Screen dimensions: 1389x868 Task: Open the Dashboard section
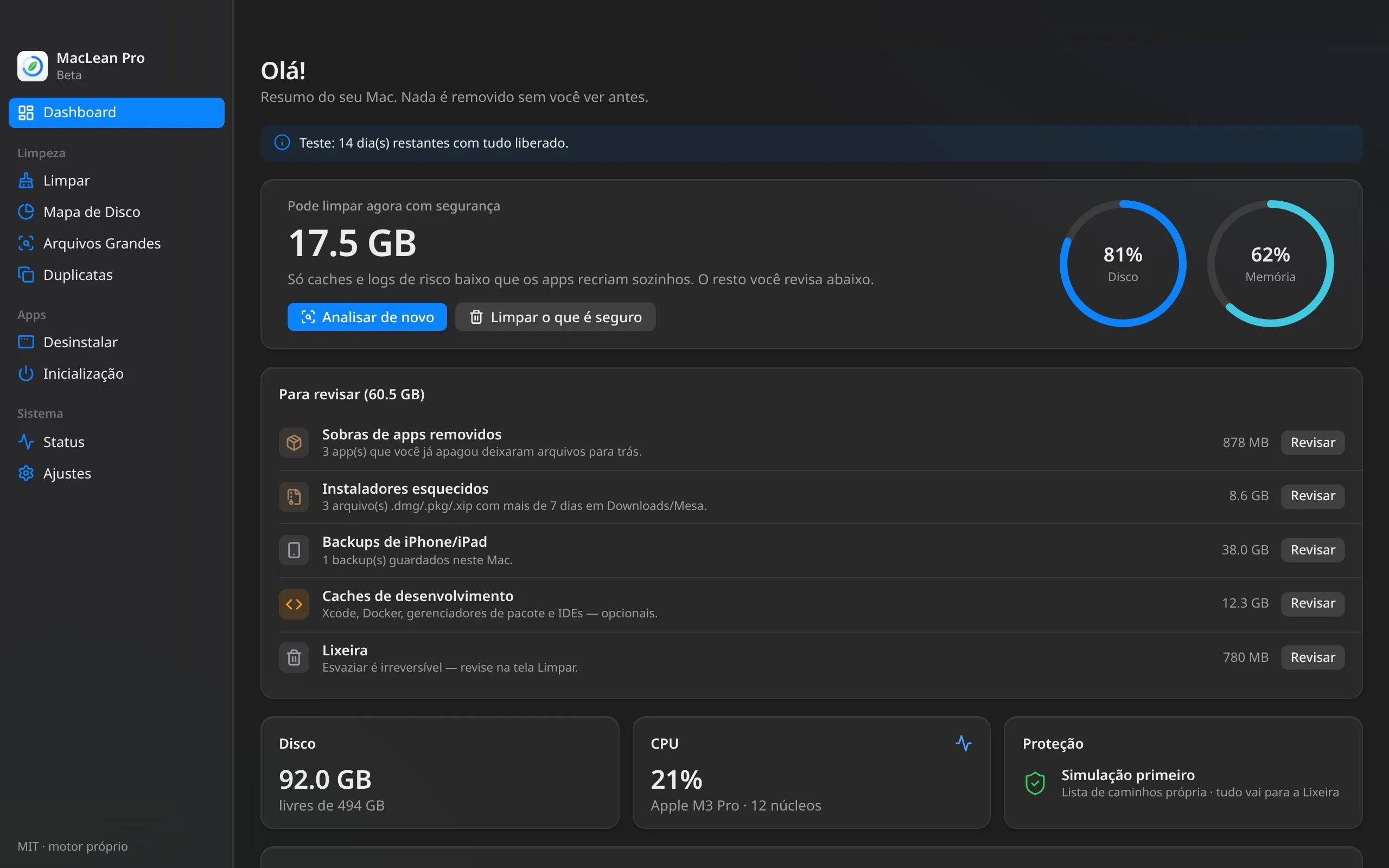[x=117, y=112]
